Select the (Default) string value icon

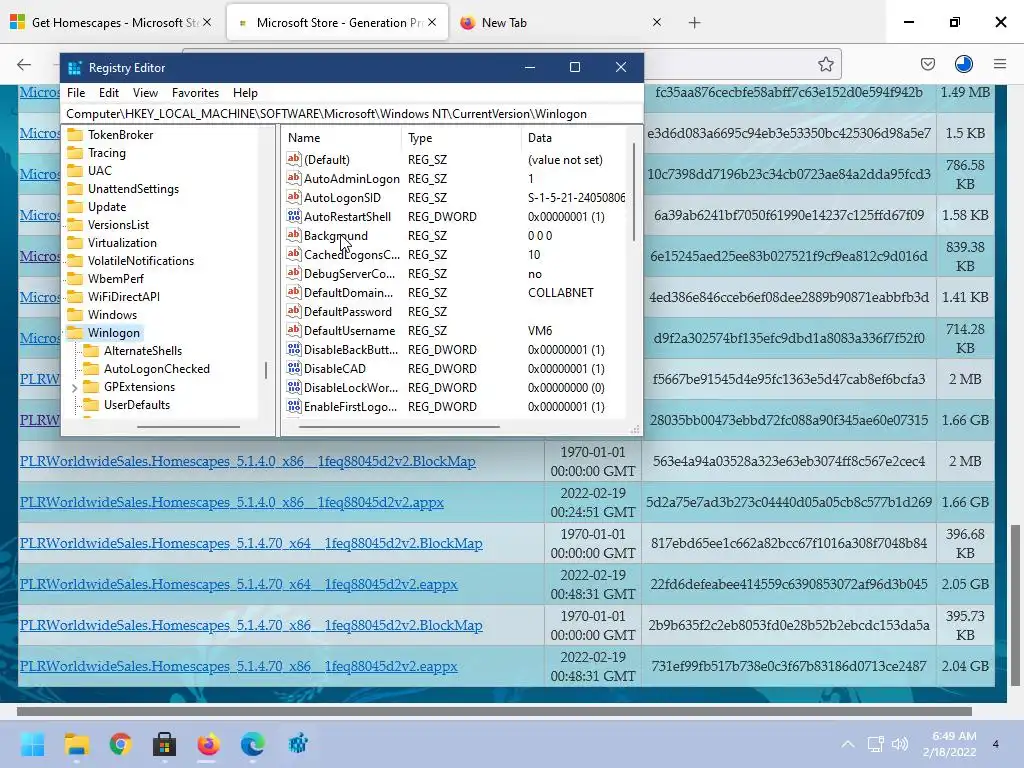click(294, 159)
